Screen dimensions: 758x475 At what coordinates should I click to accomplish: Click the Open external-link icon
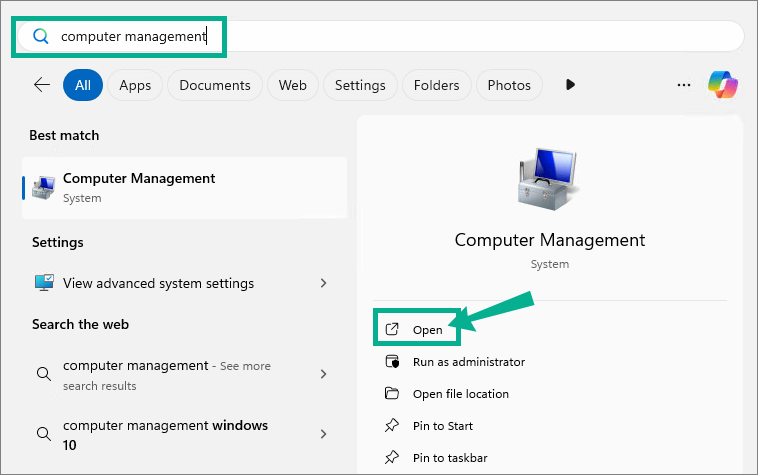click(392, 330)
